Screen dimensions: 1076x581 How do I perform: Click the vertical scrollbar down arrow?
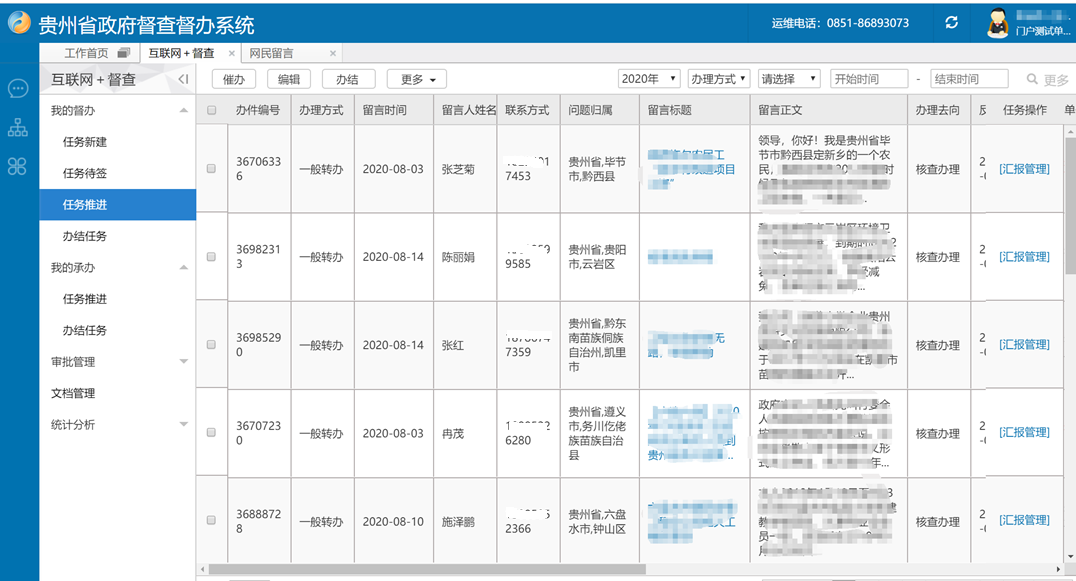[1071, 557]
